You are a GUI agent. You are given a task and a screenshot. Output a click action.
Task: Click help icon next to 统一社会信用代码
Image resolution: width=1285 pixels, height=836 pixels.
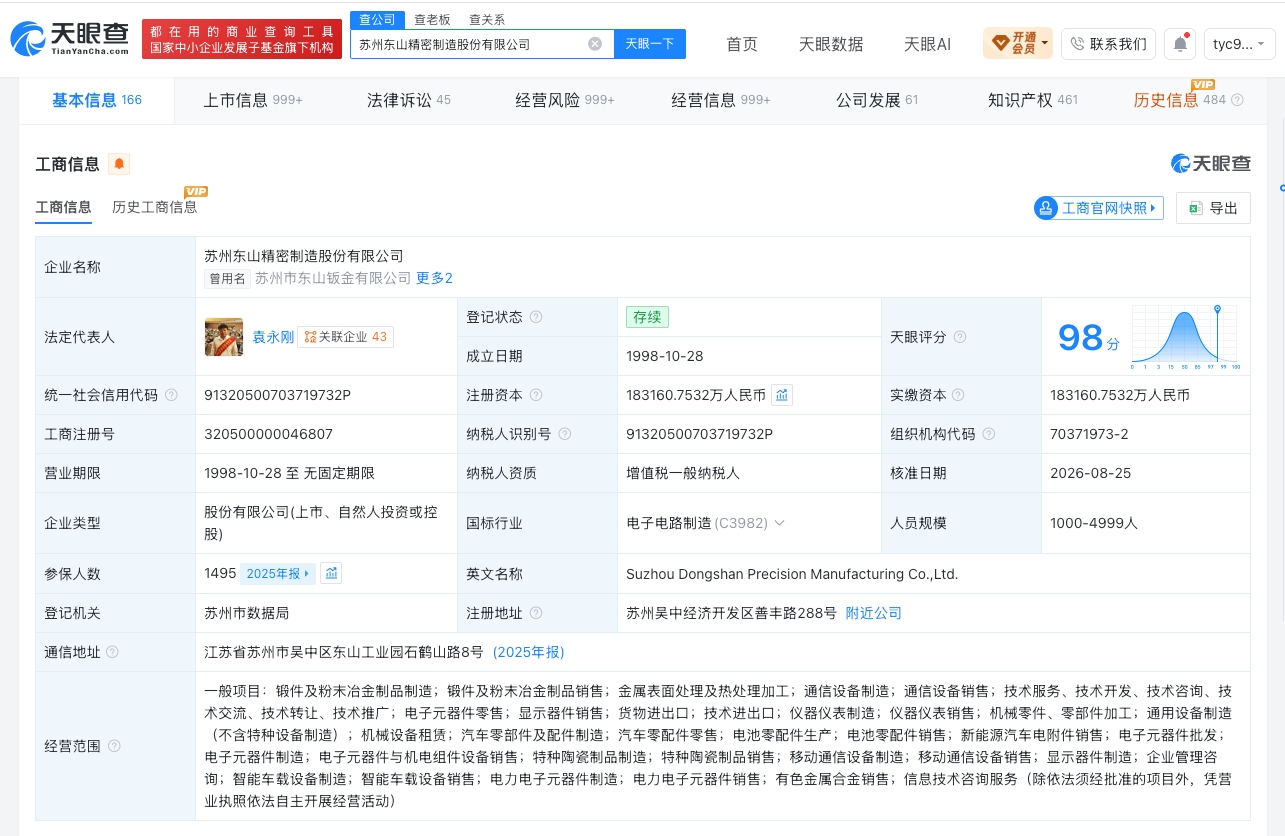coord(171,395)
